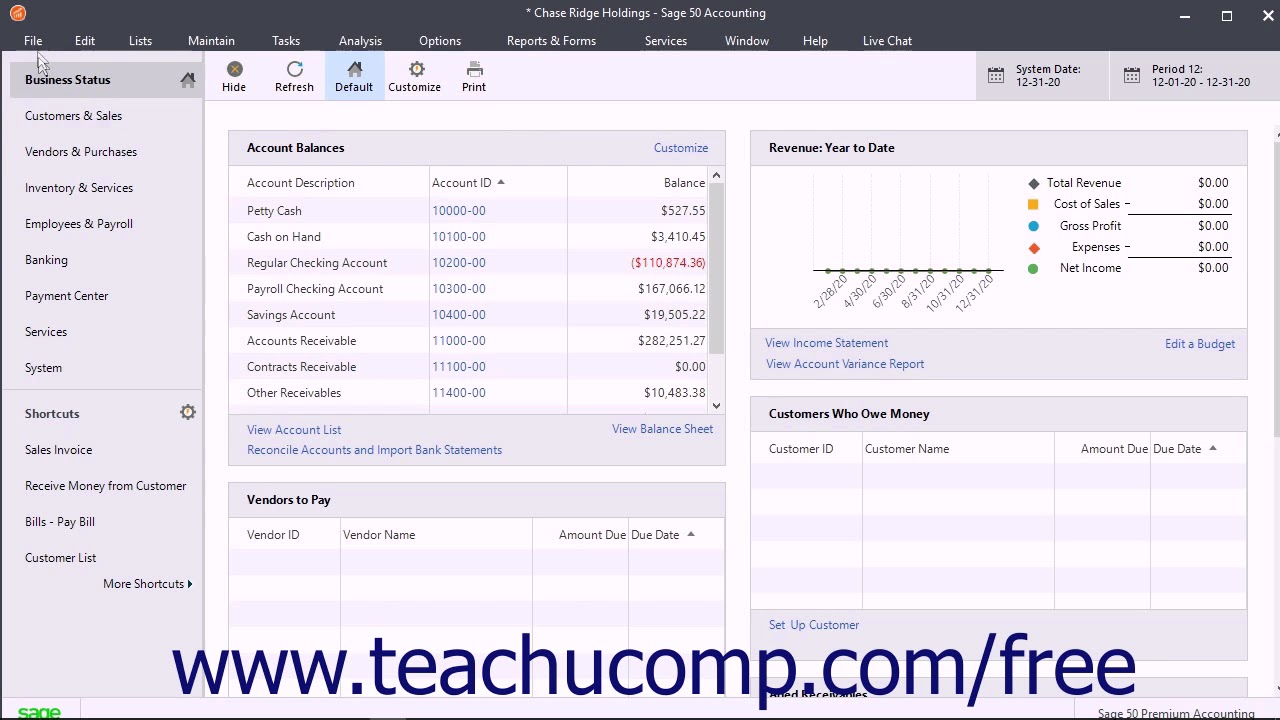Click the Vendor Name column header
Image resolution: width=1280 pixels, height=720 pixels.
379,535
